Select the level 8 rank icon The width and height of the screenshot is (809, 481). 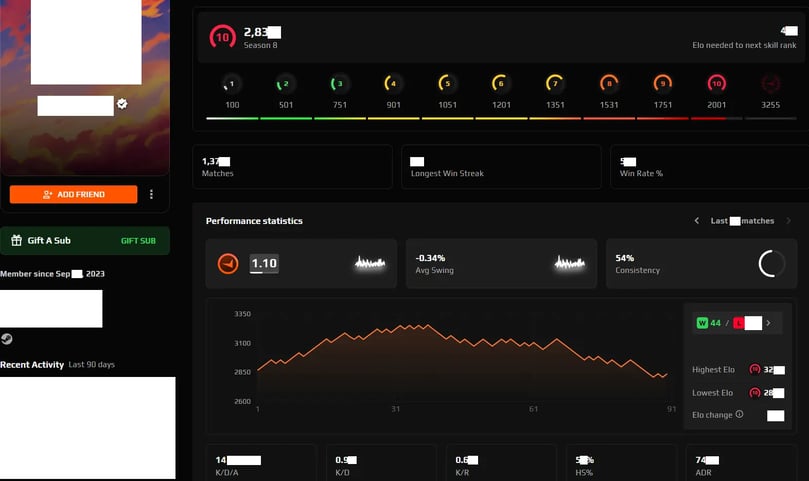coord(609,84)
